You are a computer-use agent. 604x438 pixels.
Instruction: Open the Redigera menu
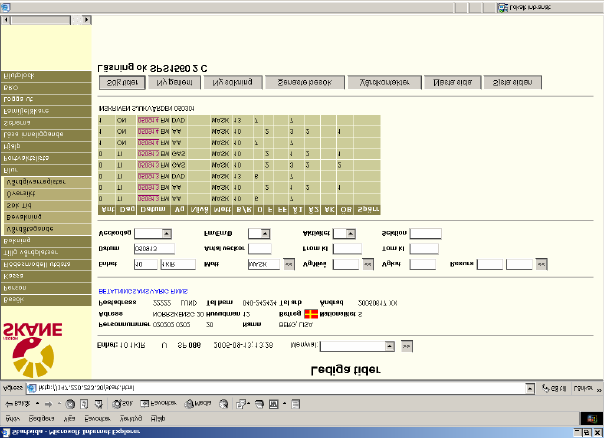(x=41, y=418)
